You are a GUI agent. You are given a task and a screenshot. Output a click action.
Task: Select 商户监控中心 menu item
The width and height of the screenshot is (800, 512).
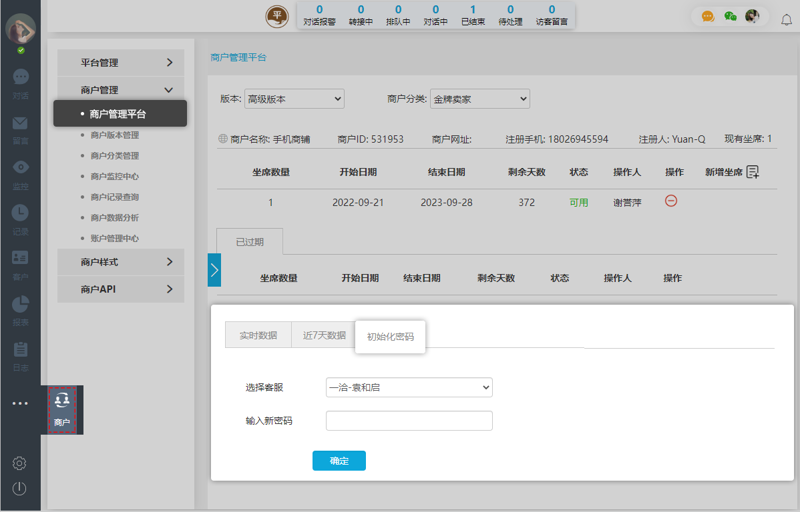tap(115, 176)
